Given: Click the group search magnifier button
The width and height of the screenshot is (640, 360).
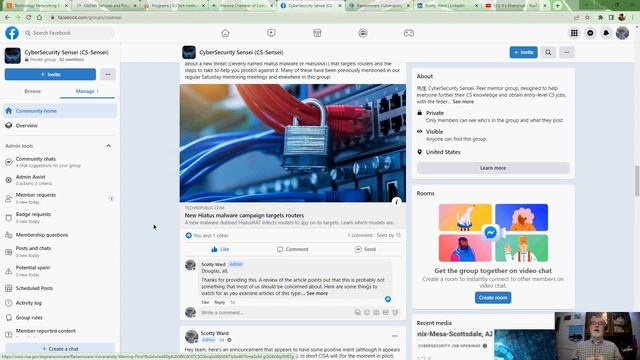Looking at the screenshot, I should [548, 52].
